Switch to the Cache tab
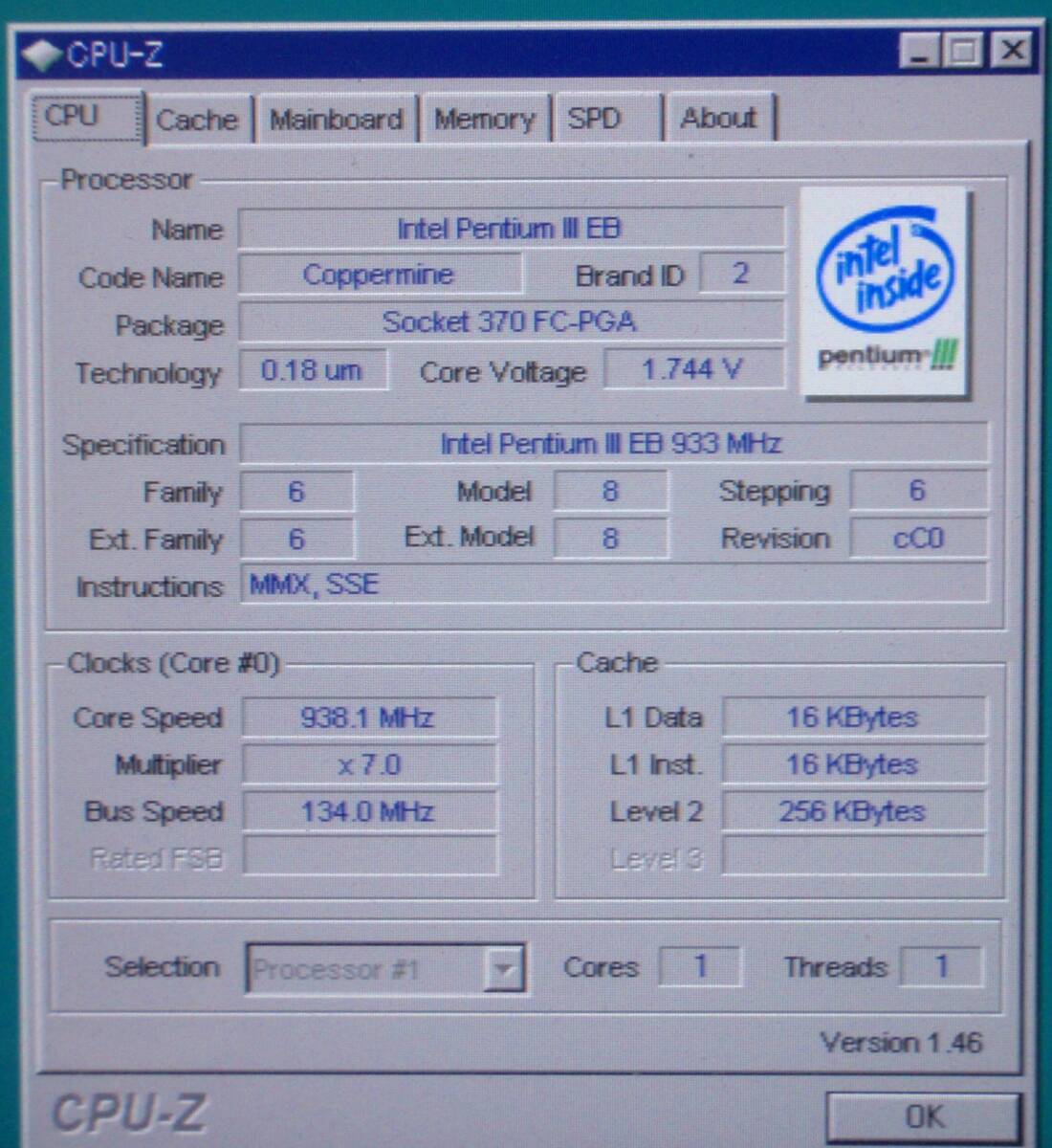Viewport: 1052px width, 1148px height. (x=198, y=120)
